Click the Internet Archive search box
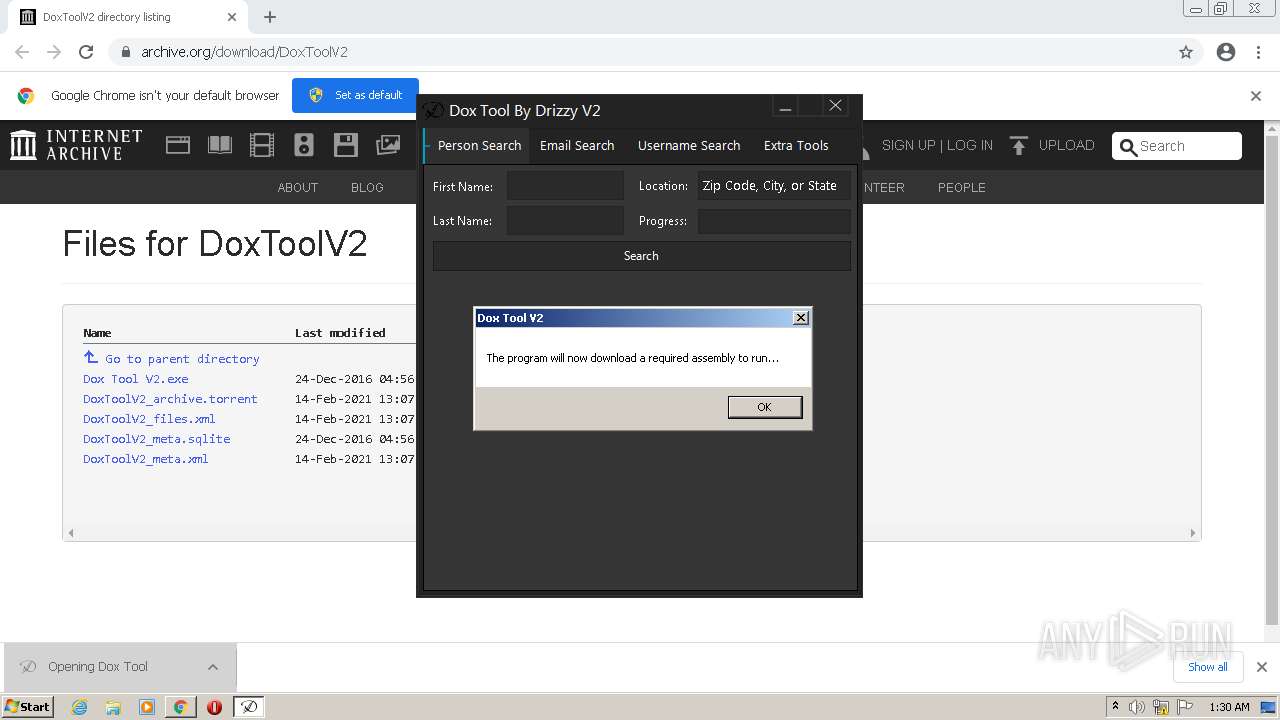This screenshot has width=1280, height=720. pyautogui.click(x=1177, y=146)
